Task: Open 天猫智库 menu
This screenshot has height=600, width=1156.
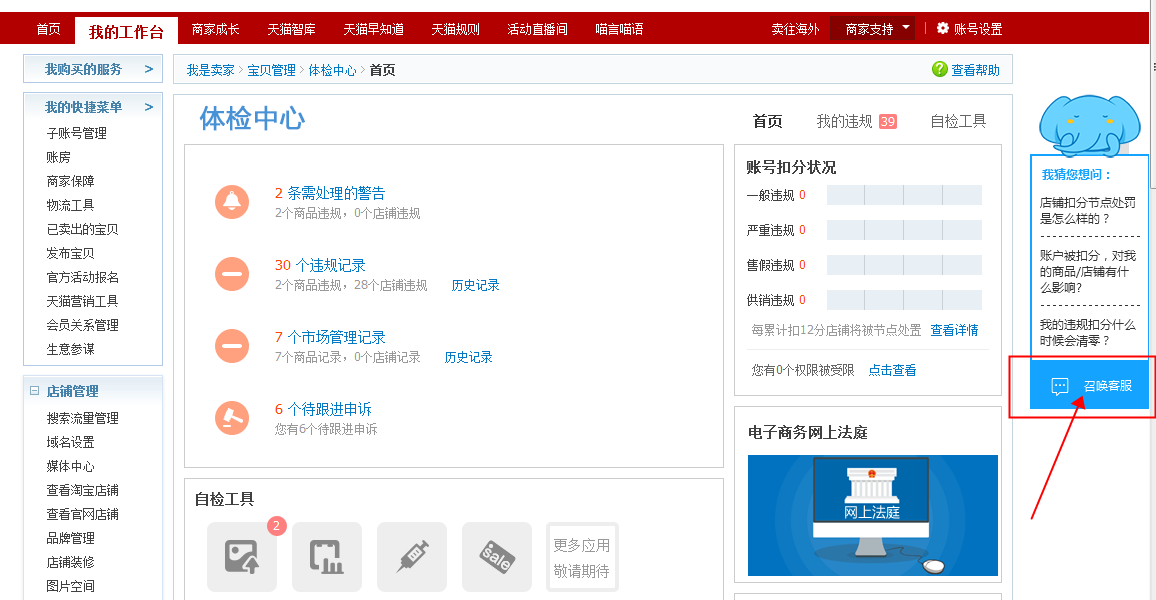Action: (291, 29)
